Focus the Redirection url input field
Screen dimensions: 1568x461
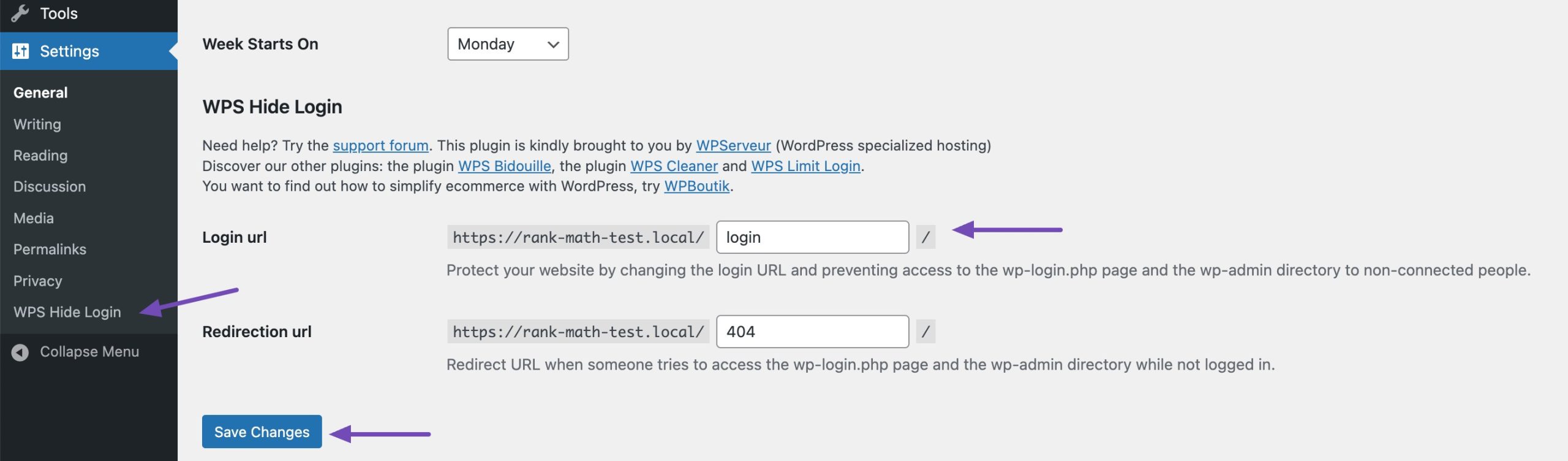coord(812,332)
